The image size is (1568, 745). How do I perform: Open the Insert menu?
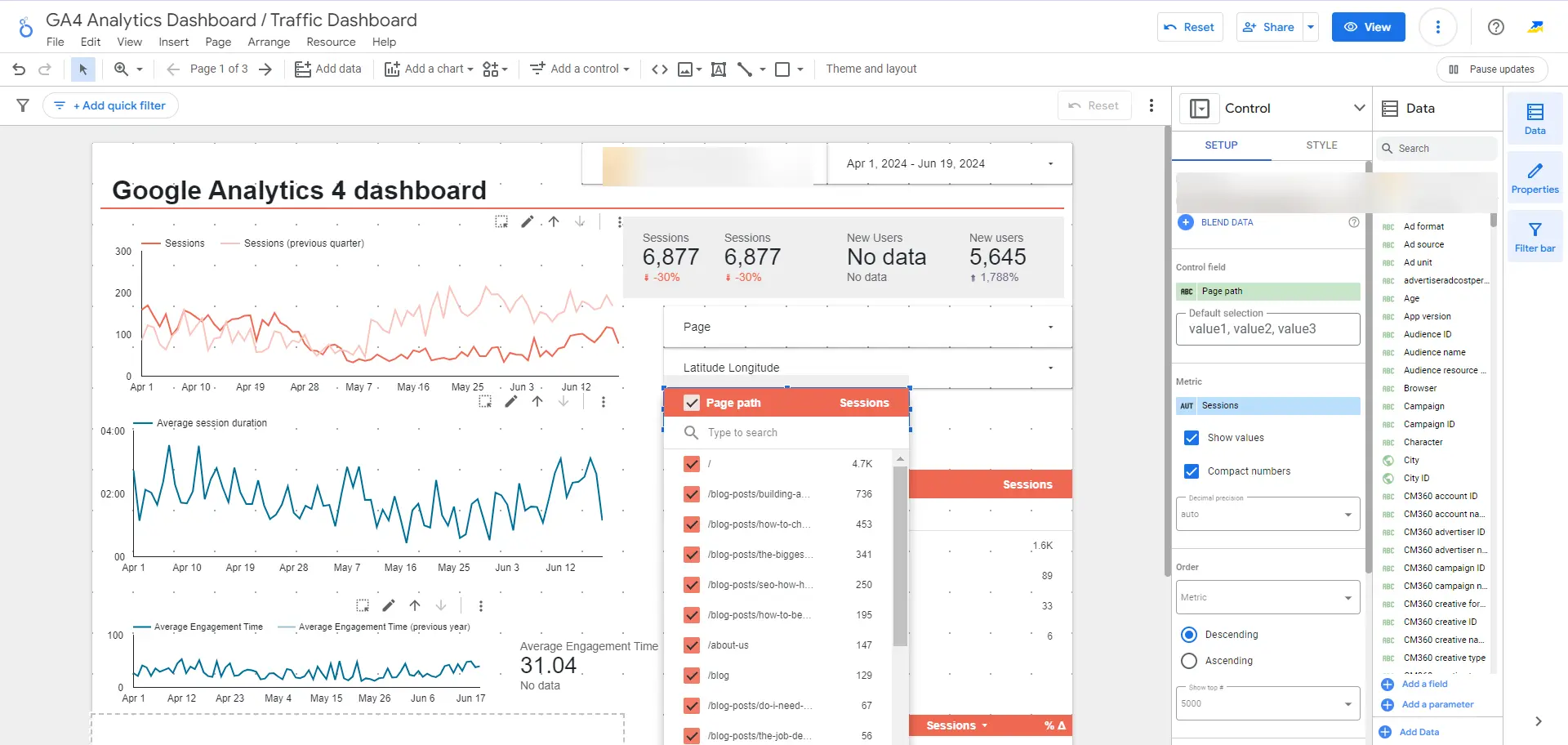(173, 42)
